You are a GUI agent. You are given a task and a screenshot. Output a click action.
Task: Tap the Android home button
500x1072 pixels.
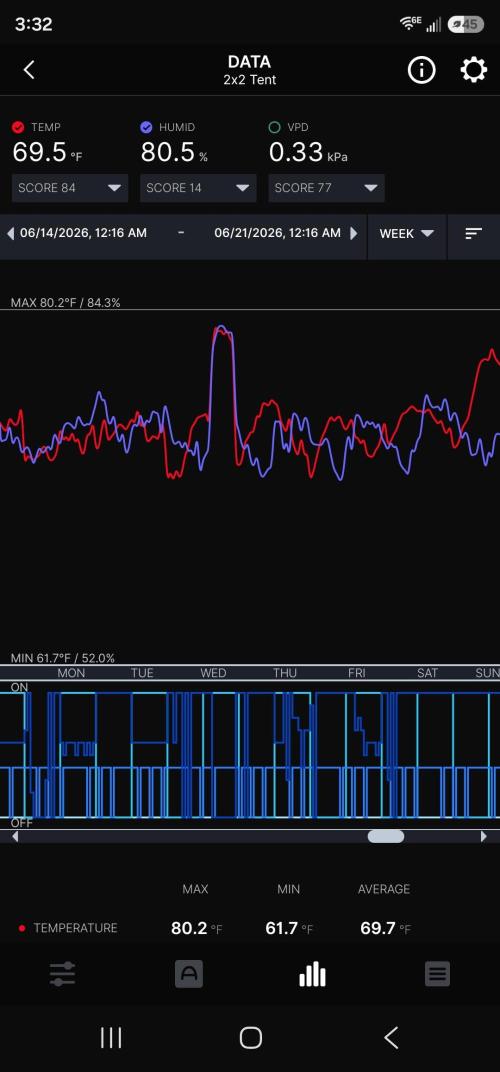[250, 1037]
